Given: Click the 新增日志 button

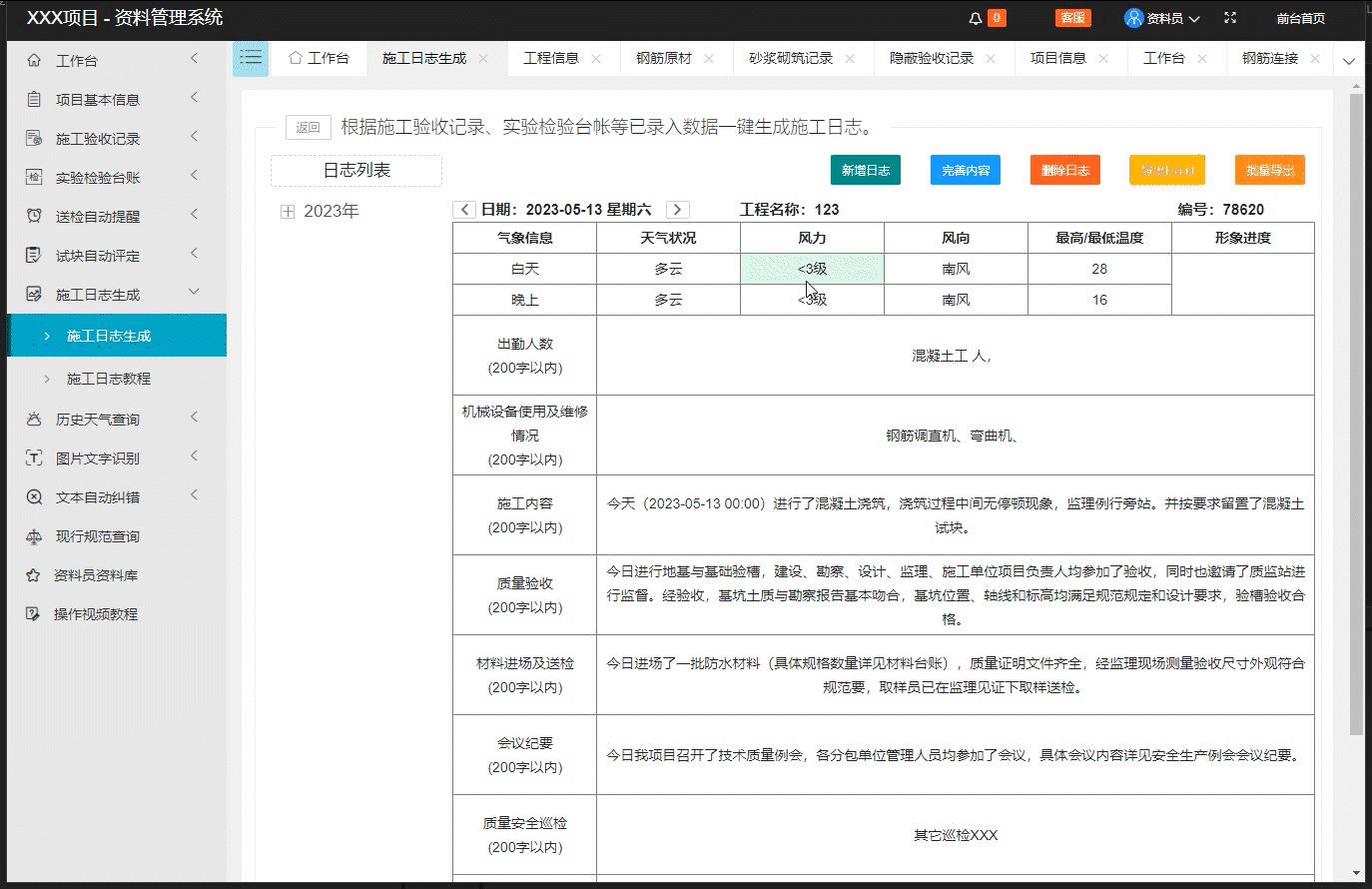Looking at the screenshot, I should click(x=865, y=170).
